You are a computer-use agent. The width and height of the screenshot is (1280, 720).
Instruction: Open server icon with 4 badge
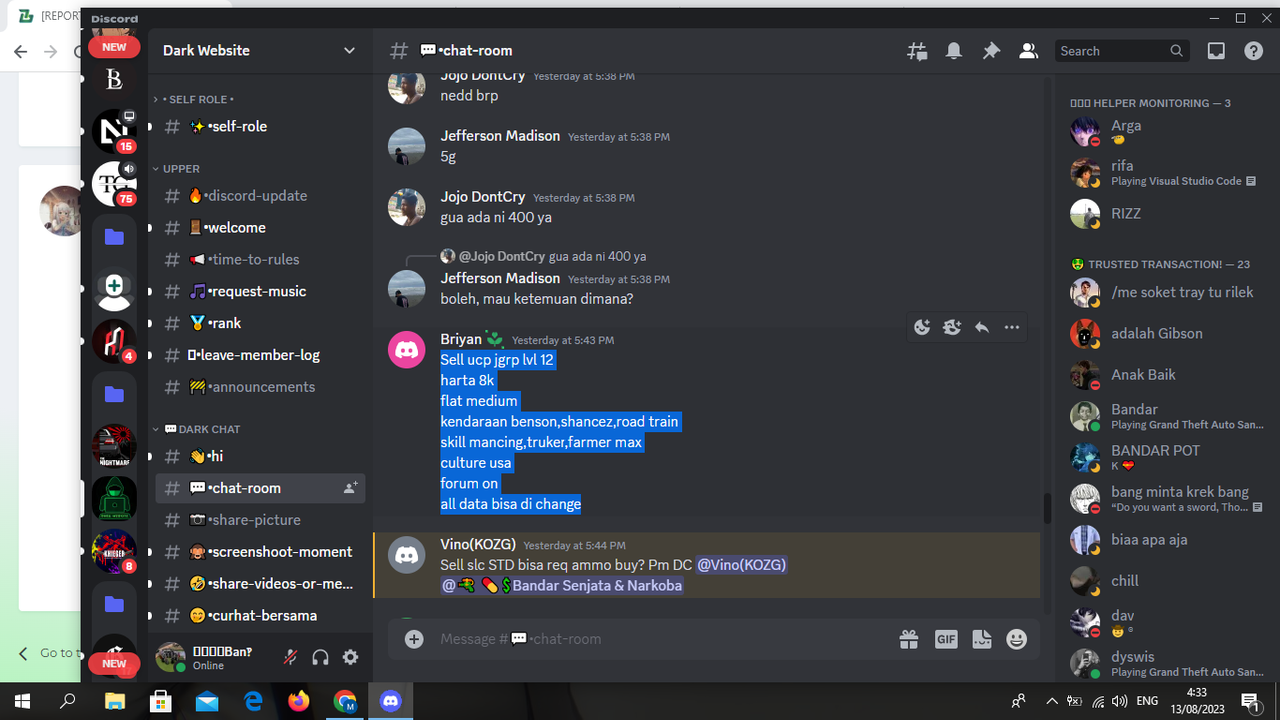[x=114, y=342]
